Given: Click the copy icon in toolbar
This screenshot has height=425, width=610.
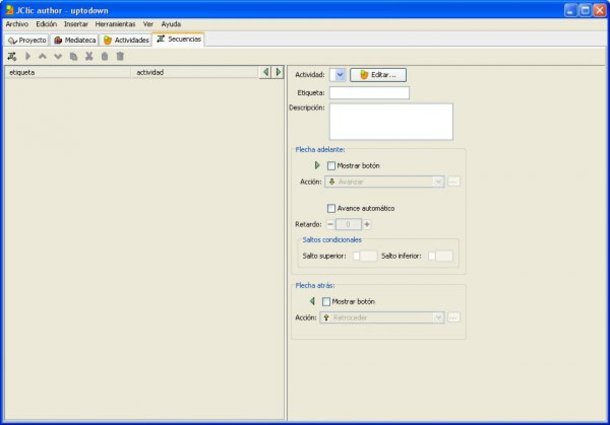Looking at the screenshot, I should pyautogui.click(x=74, y=56).
